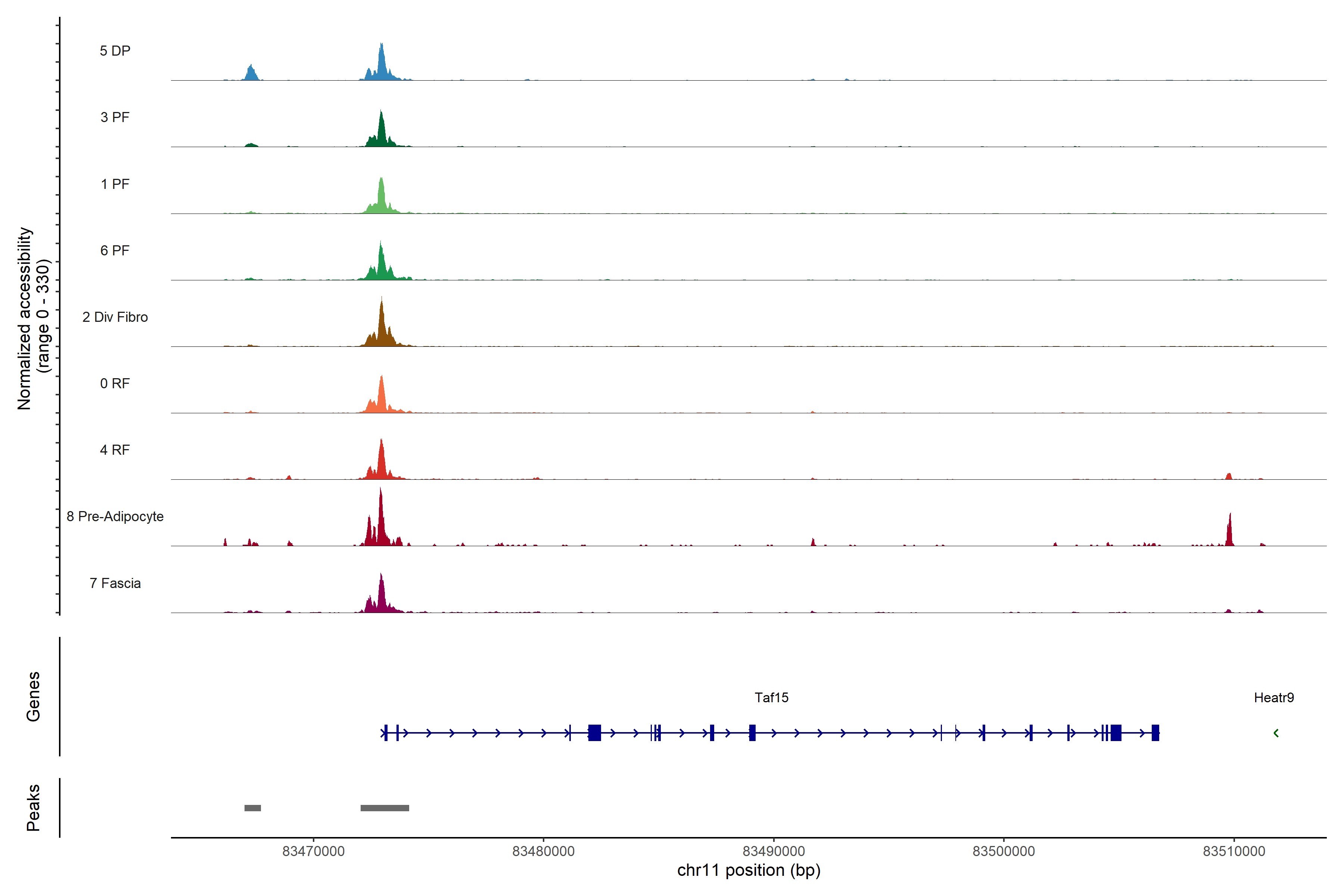This screenshot has width=1344, height=896.
Task: Click the 3 PF track label
Action: click(x=115, y=117)
